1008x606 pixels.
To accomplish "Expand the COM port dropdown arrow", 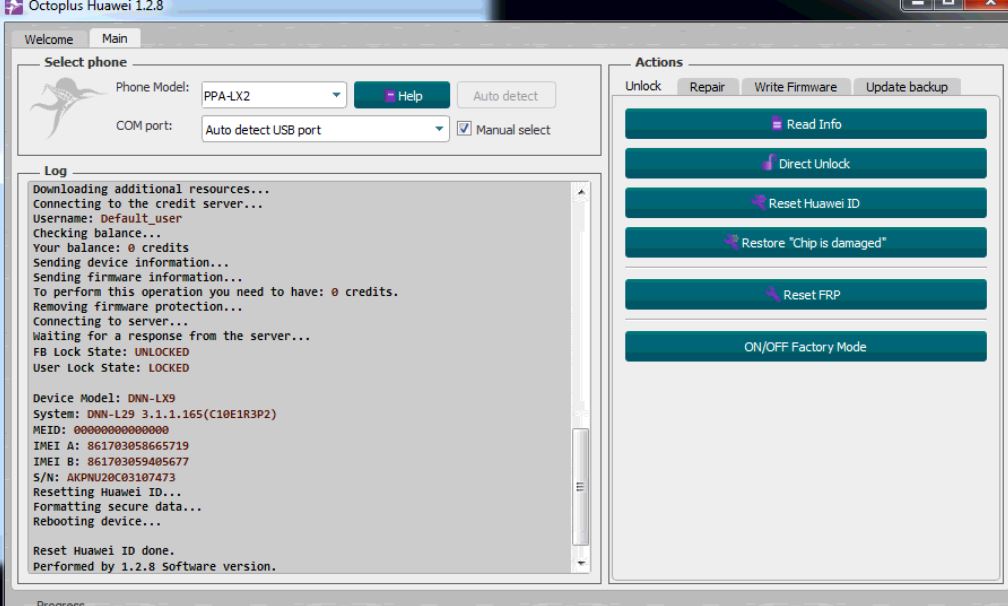I will point(438,129).
